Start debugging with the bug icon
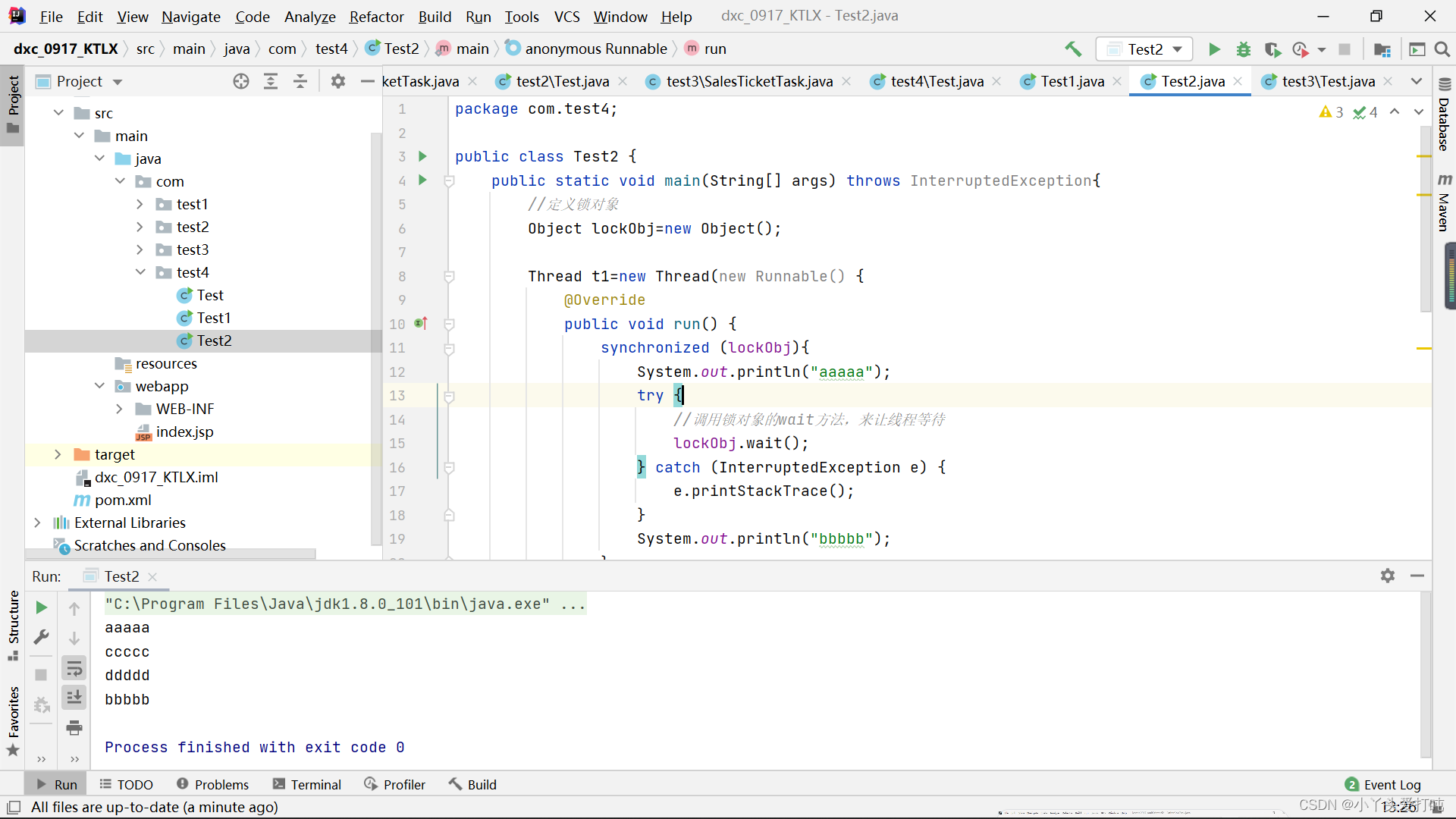 (x=1244, y=49)
